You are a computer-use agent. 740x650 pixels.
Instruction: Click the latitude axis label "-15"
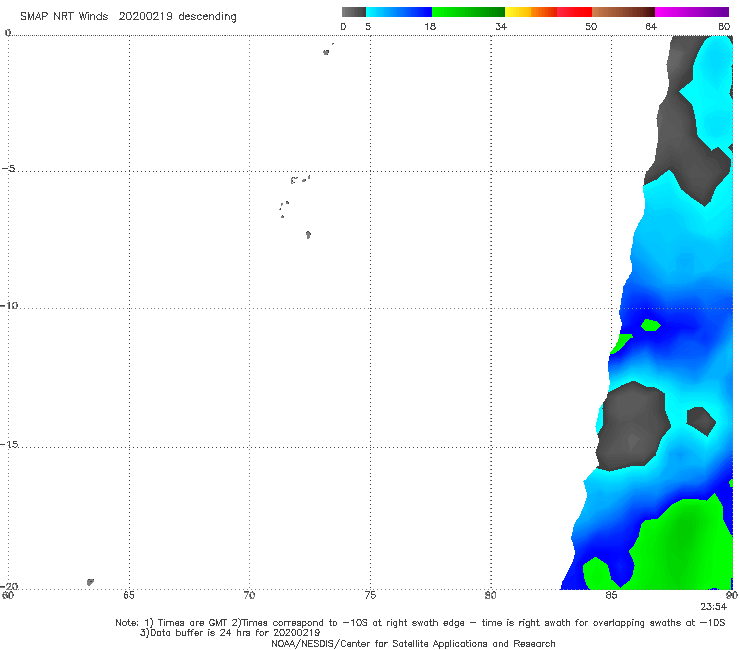[x=9, y=444]
